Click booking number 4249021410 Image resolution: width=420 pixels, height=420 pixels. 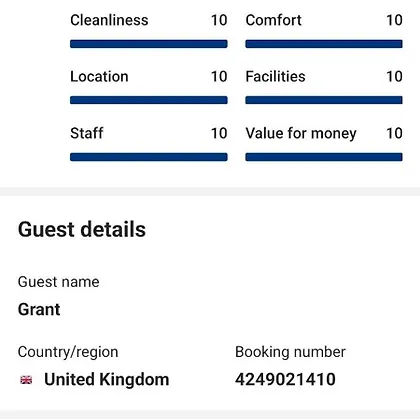click(285, 379)
